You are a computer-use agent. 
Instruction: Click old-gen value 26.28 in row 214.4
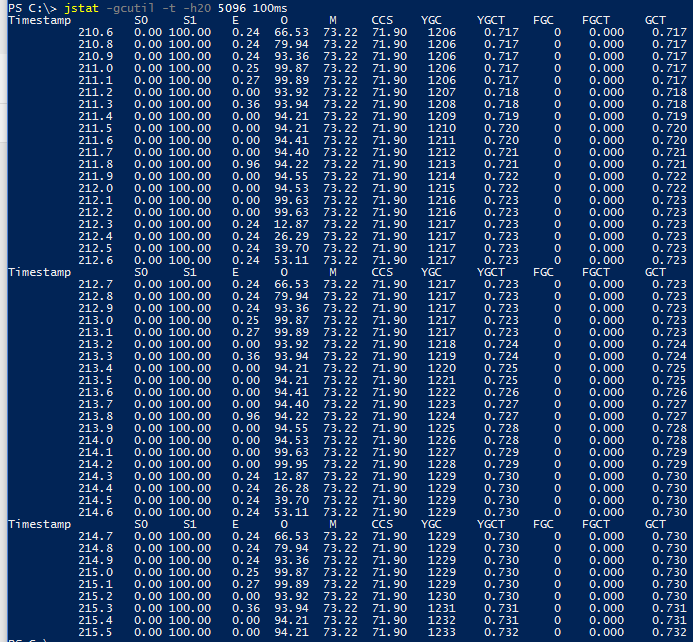point(291,488)
